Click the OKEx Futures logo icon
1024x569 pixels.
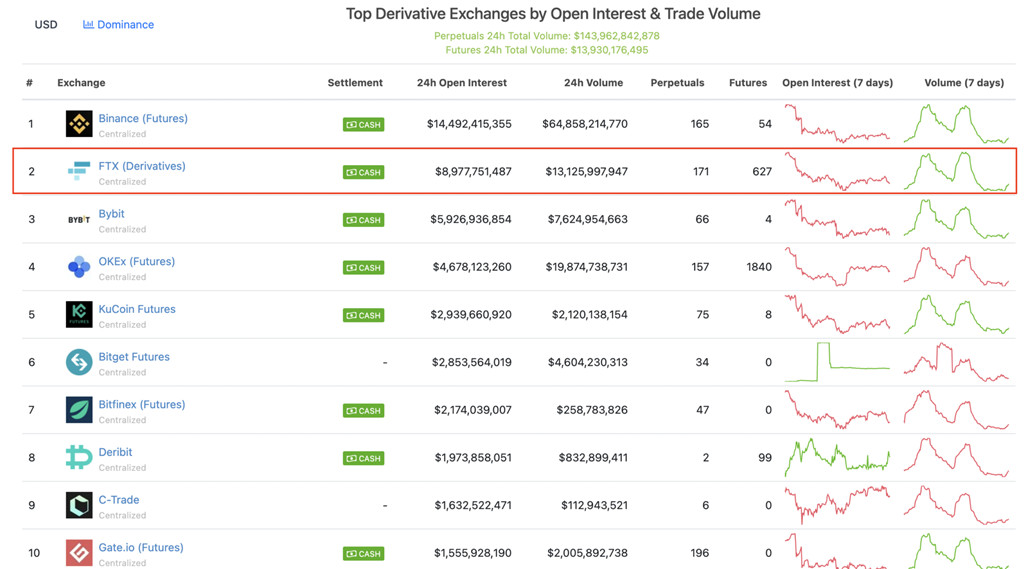[79, 267]
